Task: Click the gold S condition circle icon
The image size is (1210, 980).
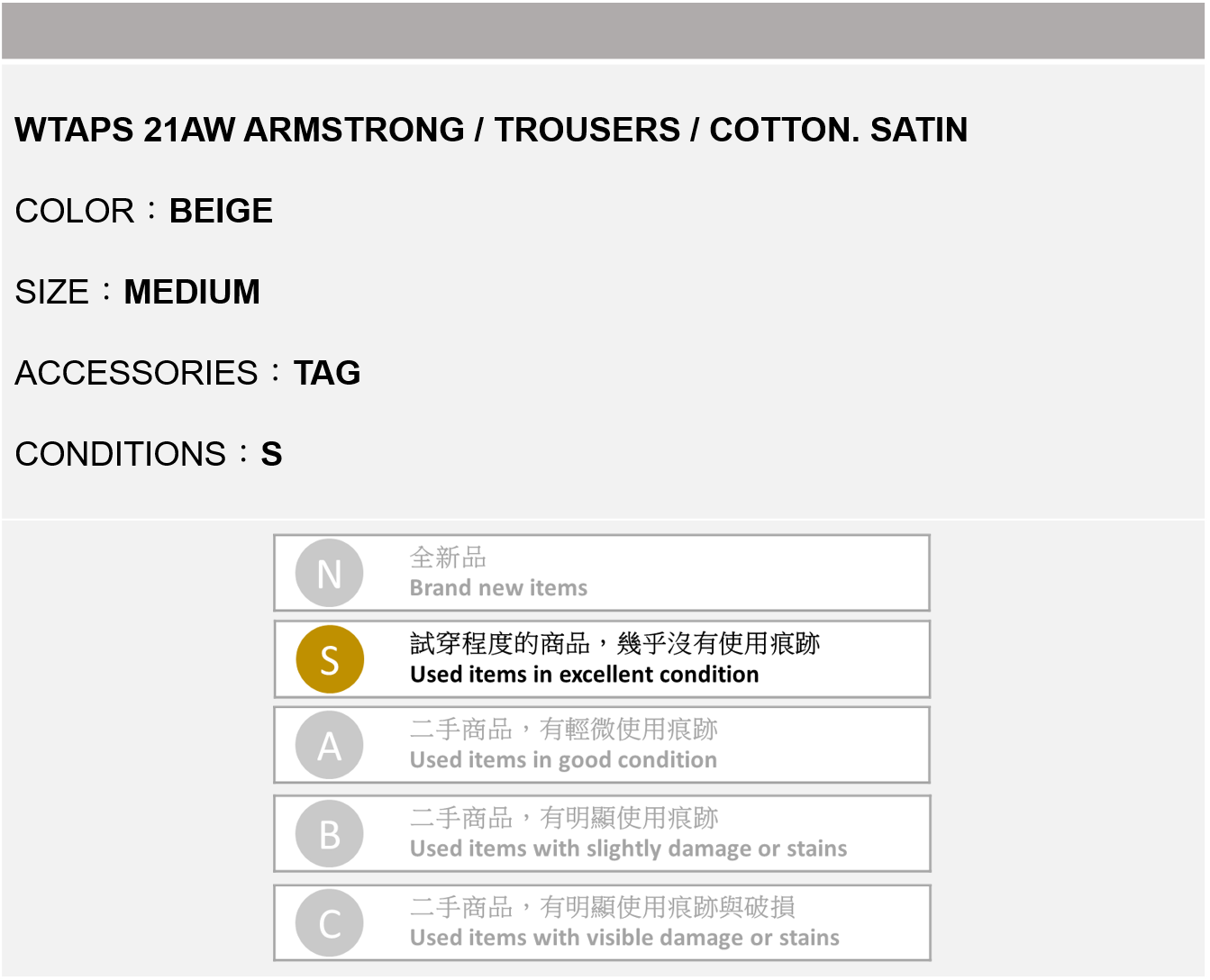Action: [330, 659]
